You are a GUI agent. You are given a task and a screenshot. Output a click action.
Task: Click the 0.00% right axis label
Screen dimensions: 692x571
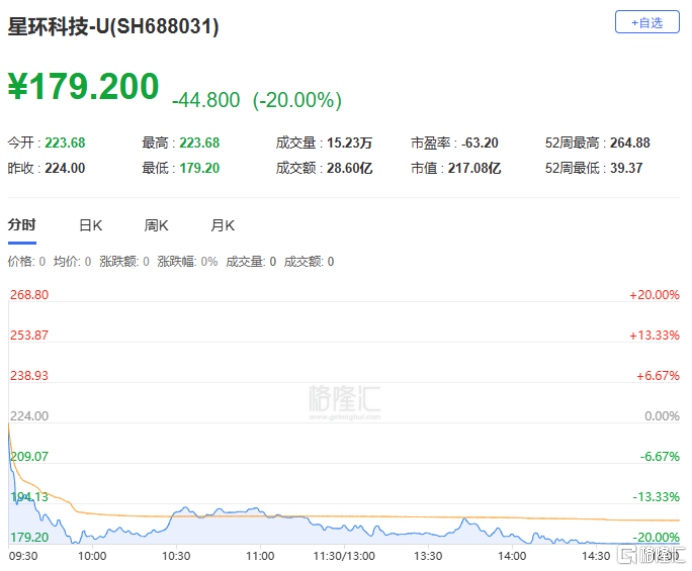pos(662,416)
